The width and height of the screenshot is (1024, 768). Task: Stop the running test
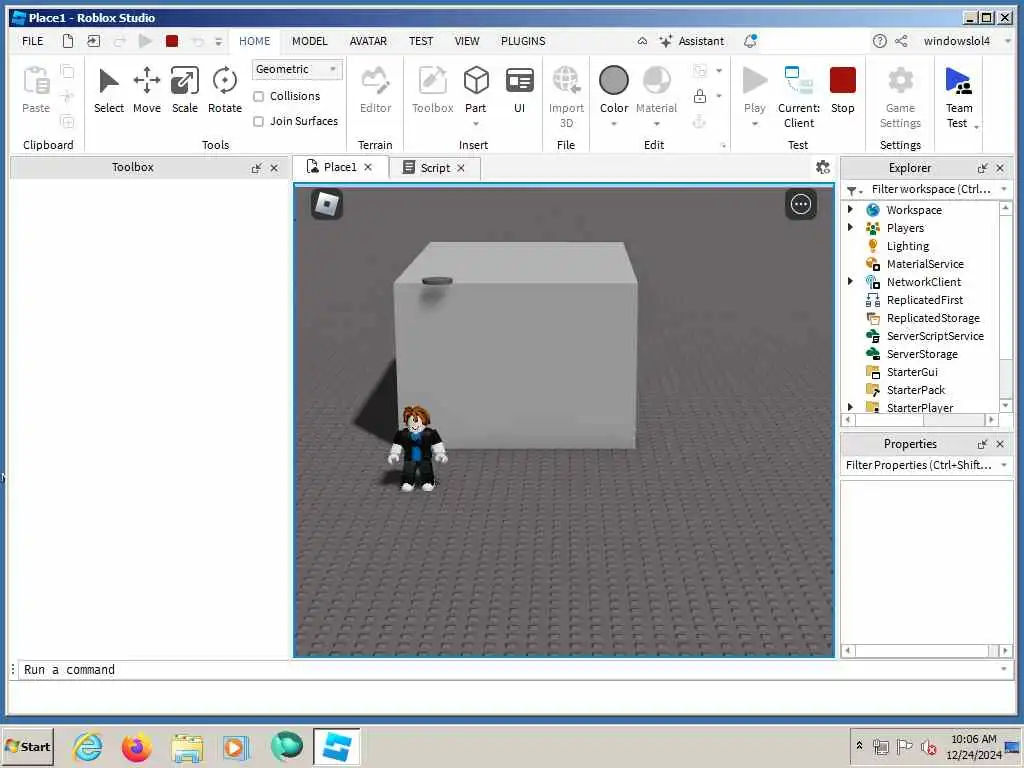[842, 90]
